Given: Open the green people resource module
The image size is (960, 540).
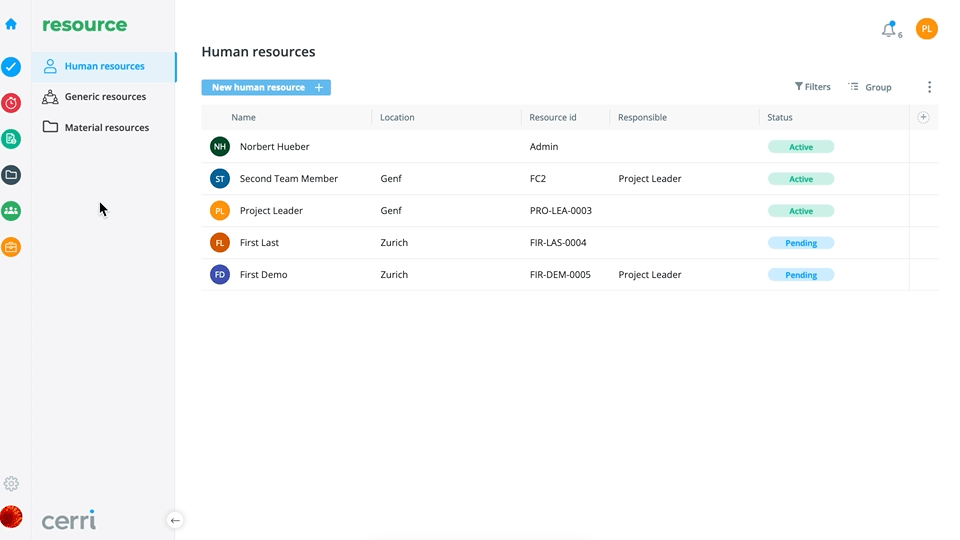Looking at the screenshot, I should coord(11,211).
